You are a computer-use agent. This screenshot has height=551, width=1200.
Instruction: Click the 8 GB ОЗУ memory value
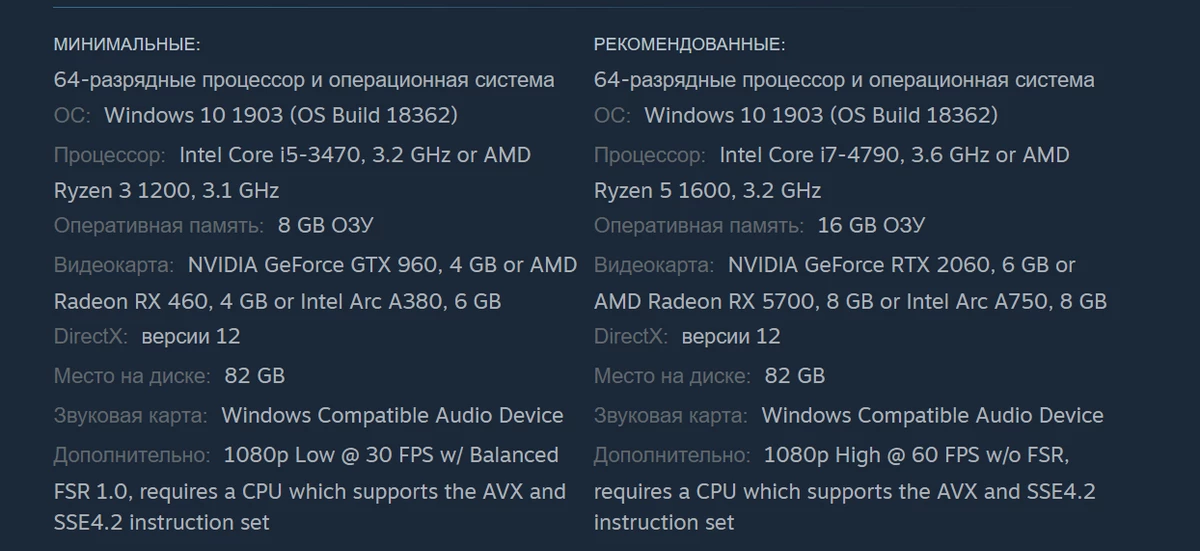click(x=326, y=225)
